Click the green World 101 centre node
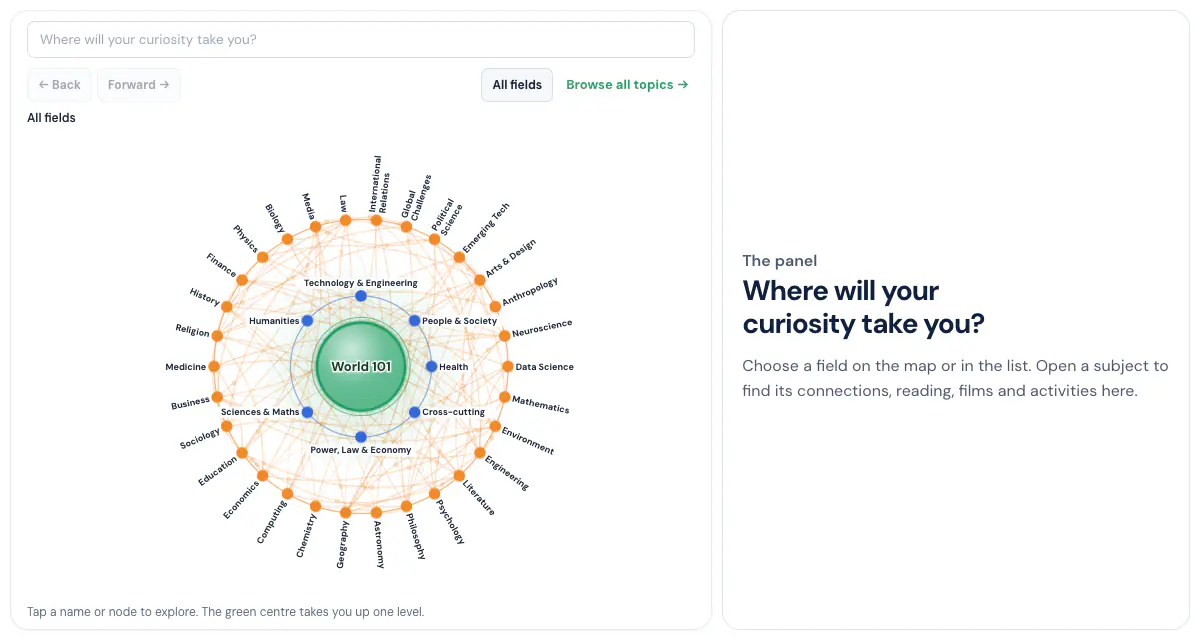1200x640 pixels. pyautogui.click(x=361, y=366)
